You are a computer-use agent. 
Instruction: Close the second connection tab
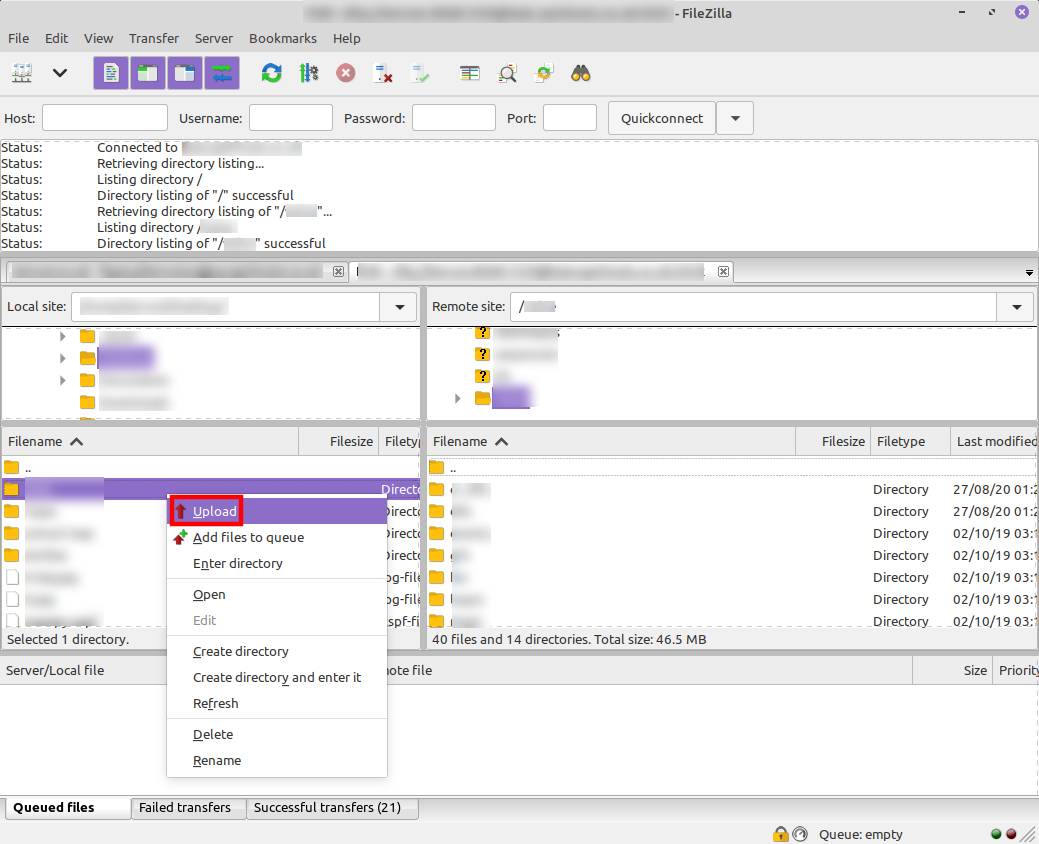tap(724, 272)
